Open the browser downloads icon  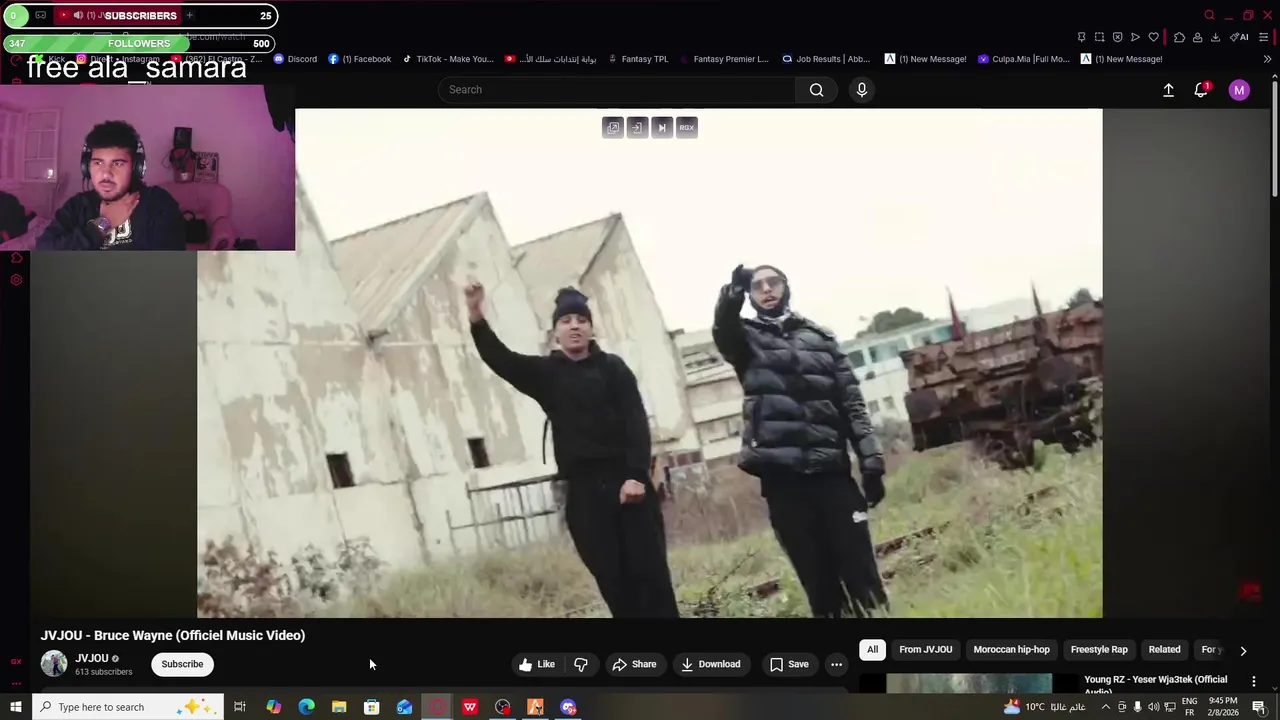pyautogui.click(x=1215, y=37)
